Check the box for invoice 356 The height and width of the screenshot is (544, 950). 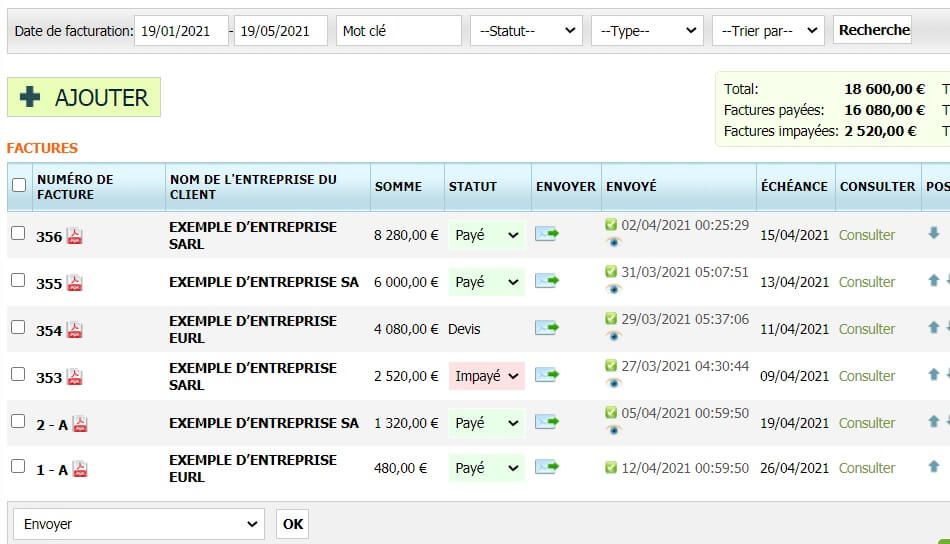pos(18,233)
